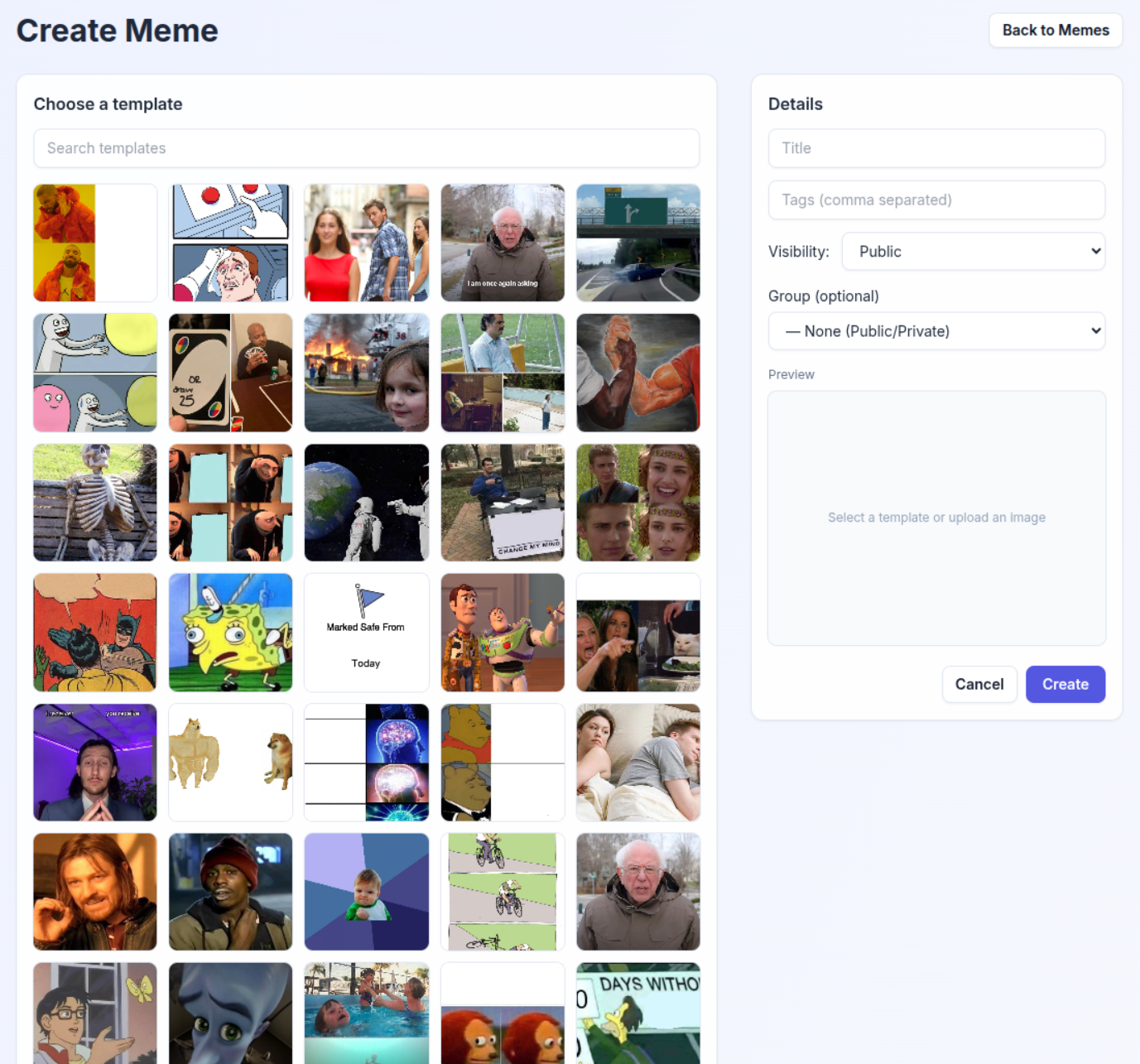Viewport: 1140px width, 1064px height.
Task: Select Bernie 'I am once again asking' template
Action: pyautogui.click(x=503, y=243)
